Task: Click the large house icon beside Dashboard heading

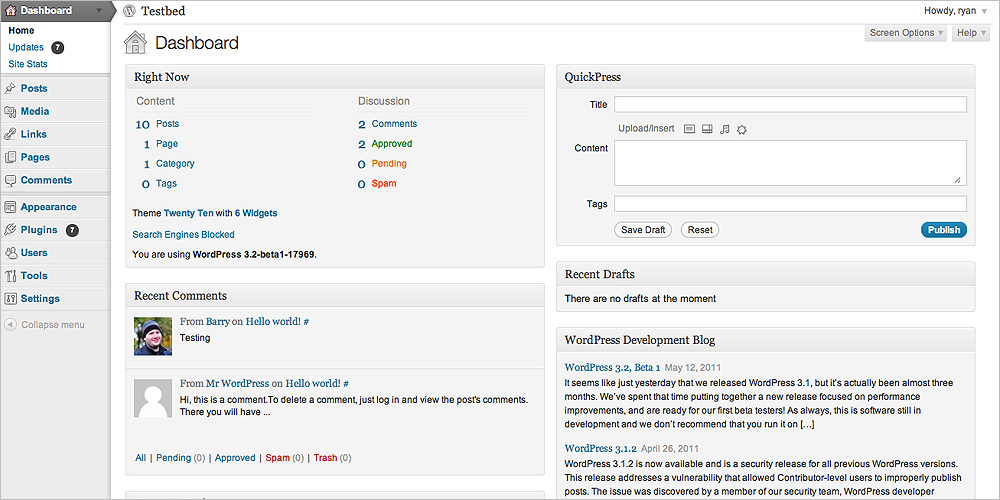Action: (x=135, y=43)
